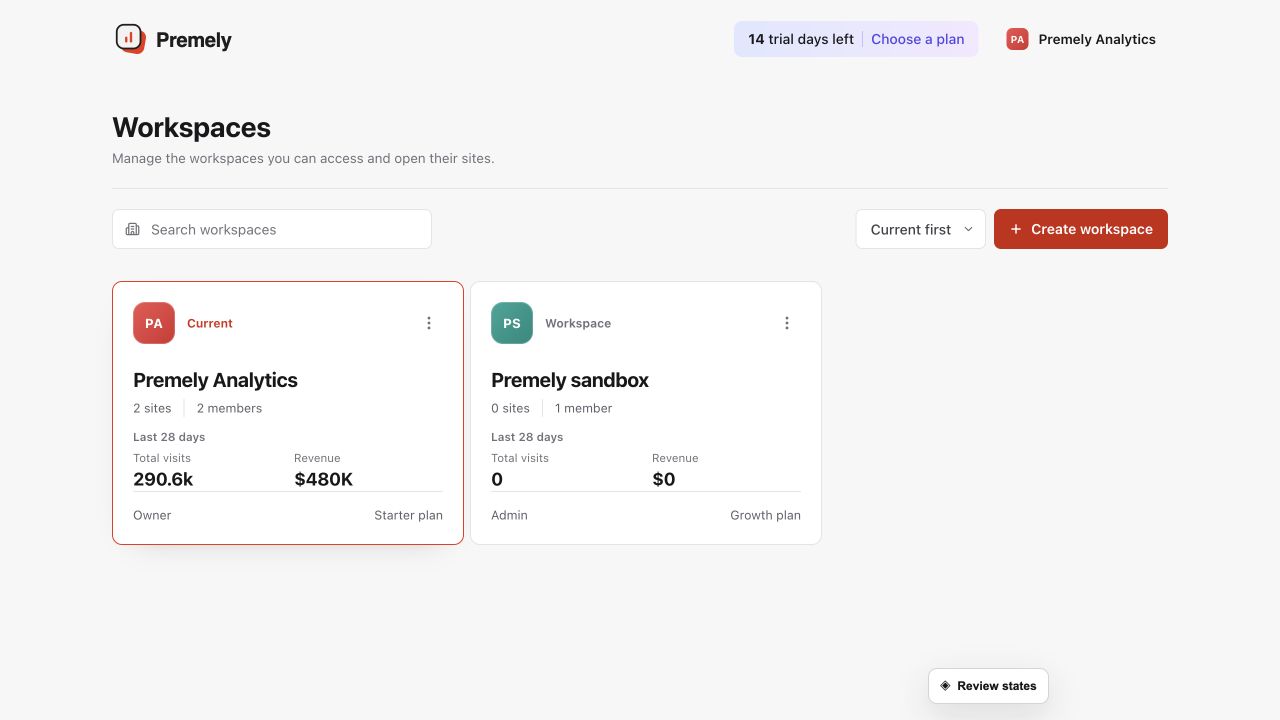Click the 290.6k total visits value
Screen dimensions: 1280x720
pyautogui.click(x=163, y=479)
